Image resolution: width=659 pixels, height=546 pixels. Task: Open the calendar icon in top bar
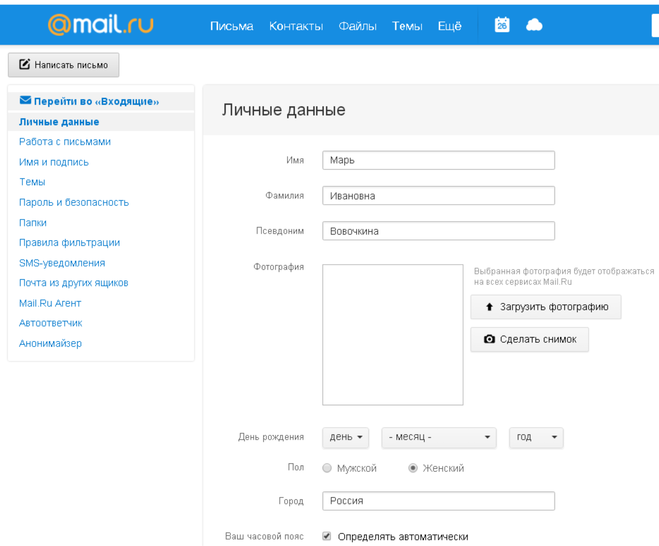pos(502,25)
